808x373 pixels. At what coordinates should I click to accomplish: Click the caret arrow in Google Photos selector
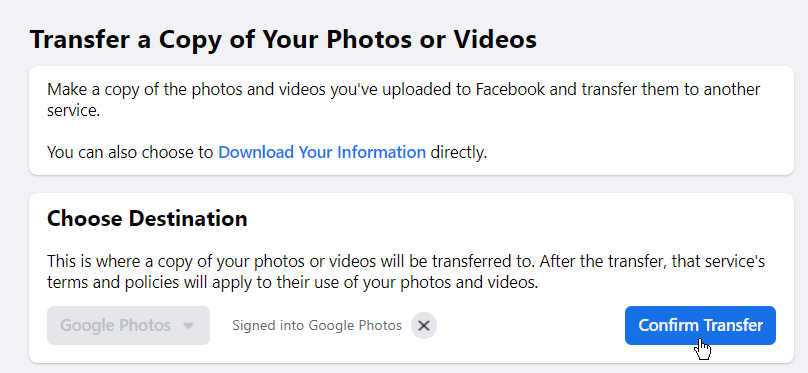point(189,326)
